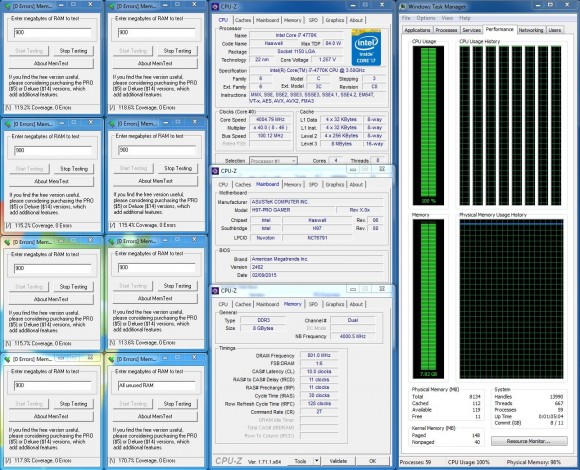This screenshot has height=470, width=580.
Task: Stop Testing in the 118.6% Coverage MemTest
Action: pyautogui.click(x=177, y=51)
